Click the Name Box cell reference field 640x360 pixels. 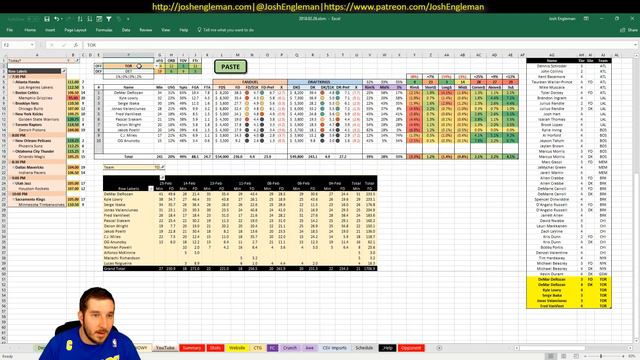[15, 45]
